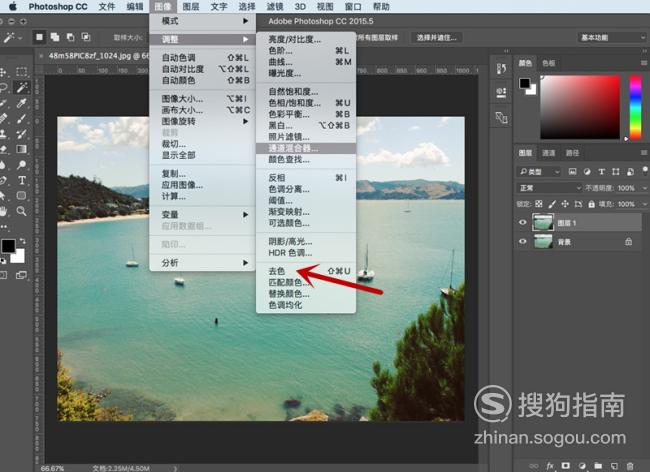The height and width of the screenshot is (472, 650).
Task: Click 背景 layer lock icon
Action: (628, 241)
